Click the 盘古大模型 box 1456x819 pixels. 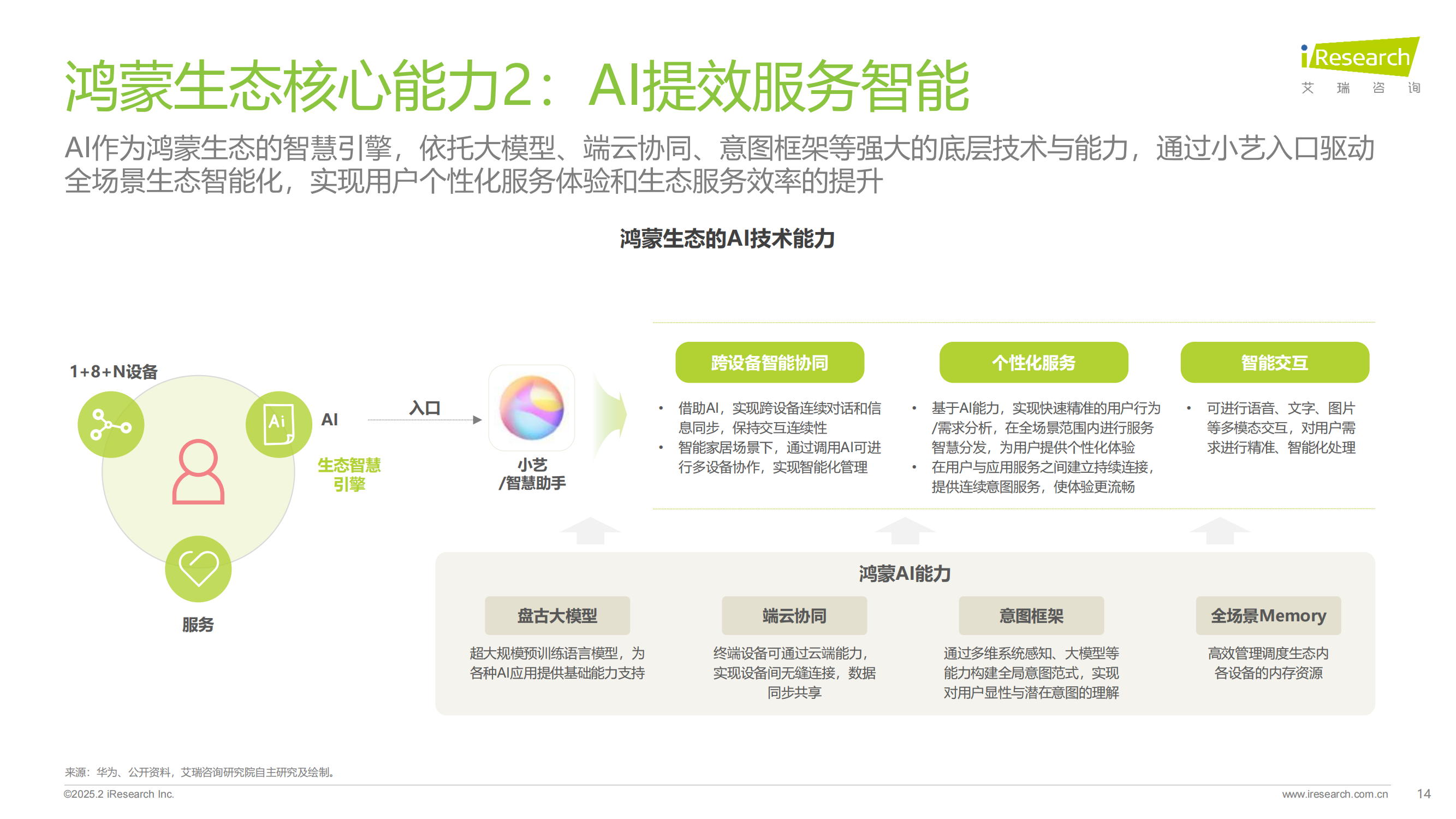(557, 615)
